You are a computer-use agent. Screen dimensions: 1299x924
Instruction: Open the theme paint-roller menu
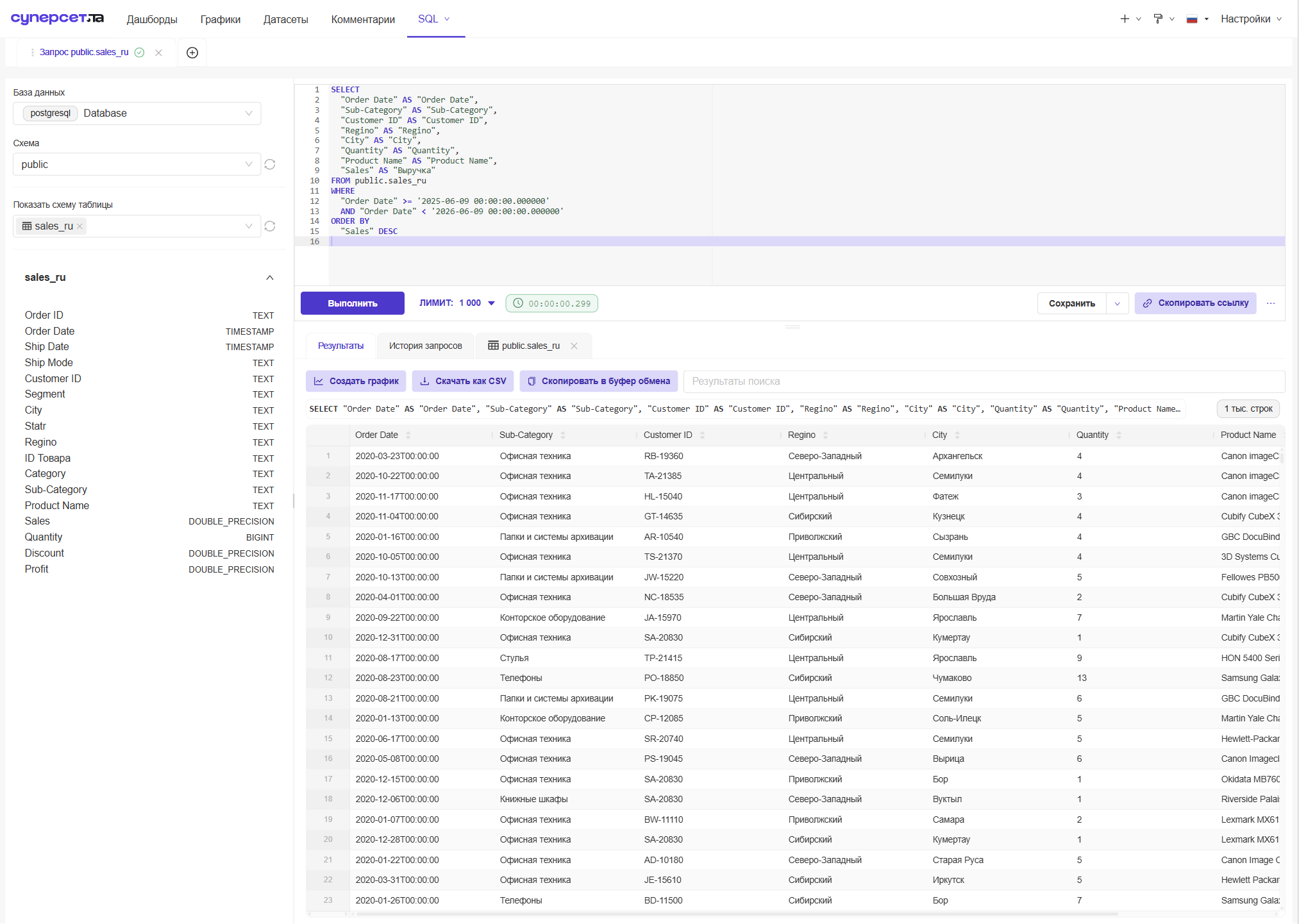click(1163, 19)
